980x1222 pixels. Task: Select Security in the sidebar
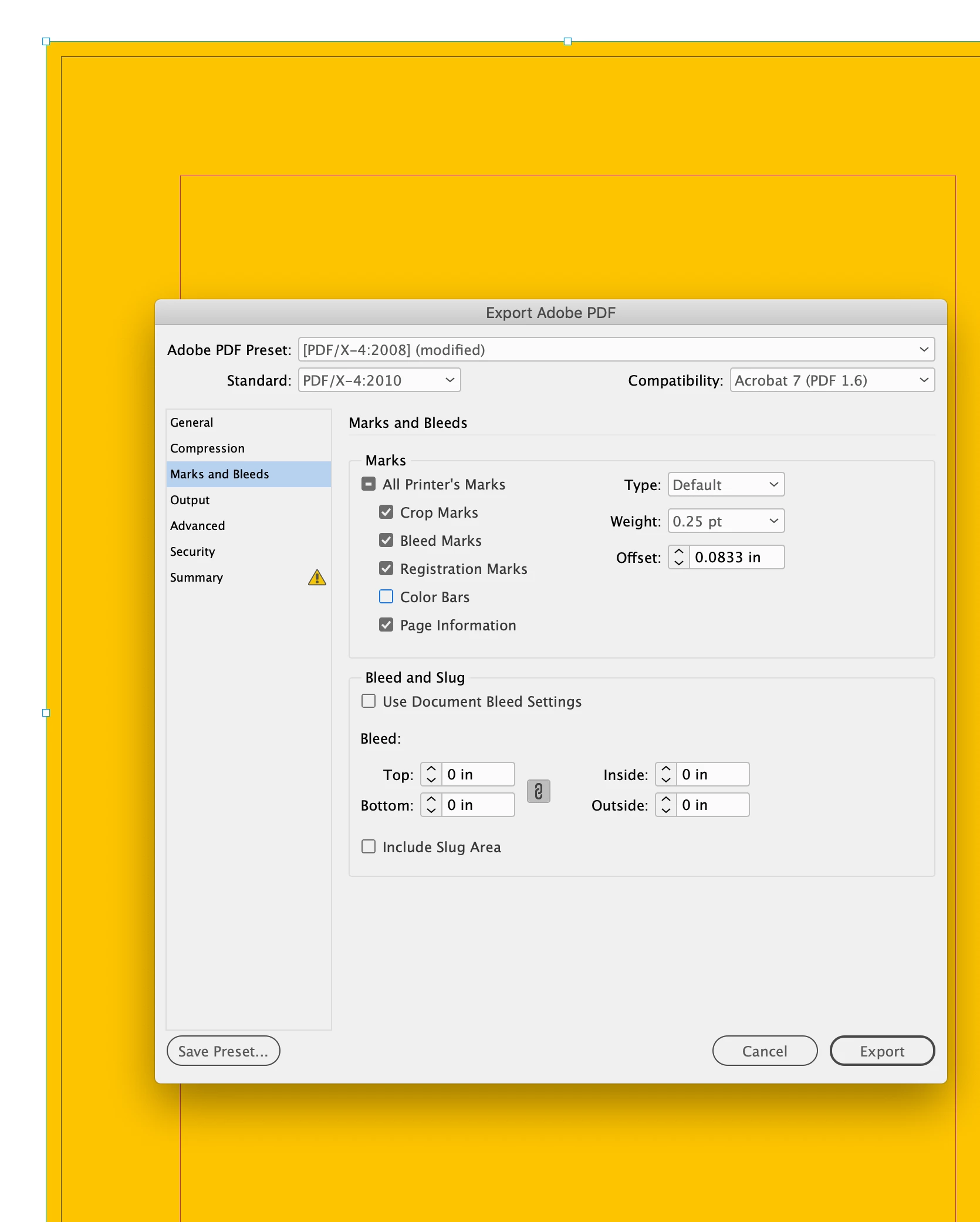click(249, 552)
